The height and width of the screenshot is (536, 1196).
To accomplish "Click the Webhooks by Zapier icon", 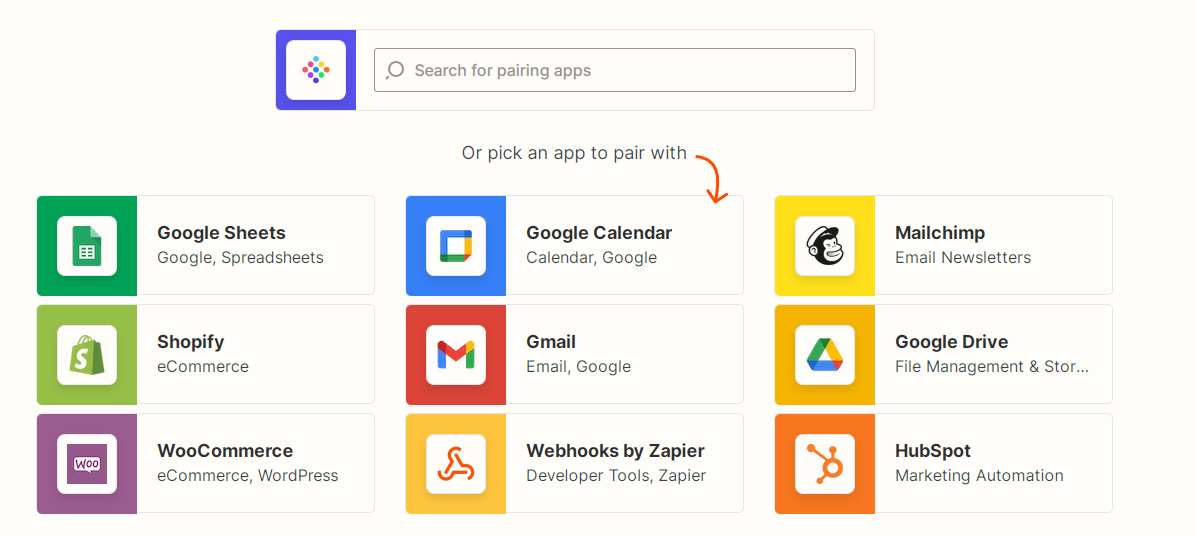I will (x=455, y=464).
